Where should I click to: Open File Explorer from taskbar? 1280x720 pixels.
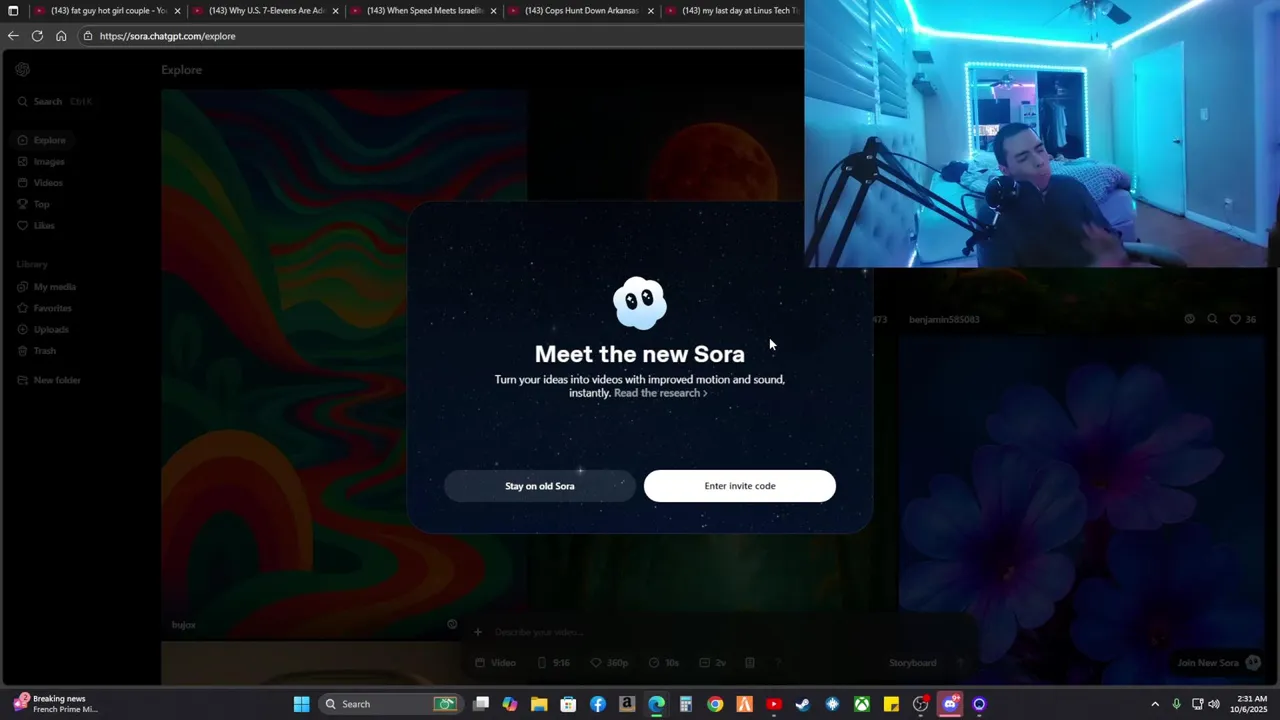[539, 704]
